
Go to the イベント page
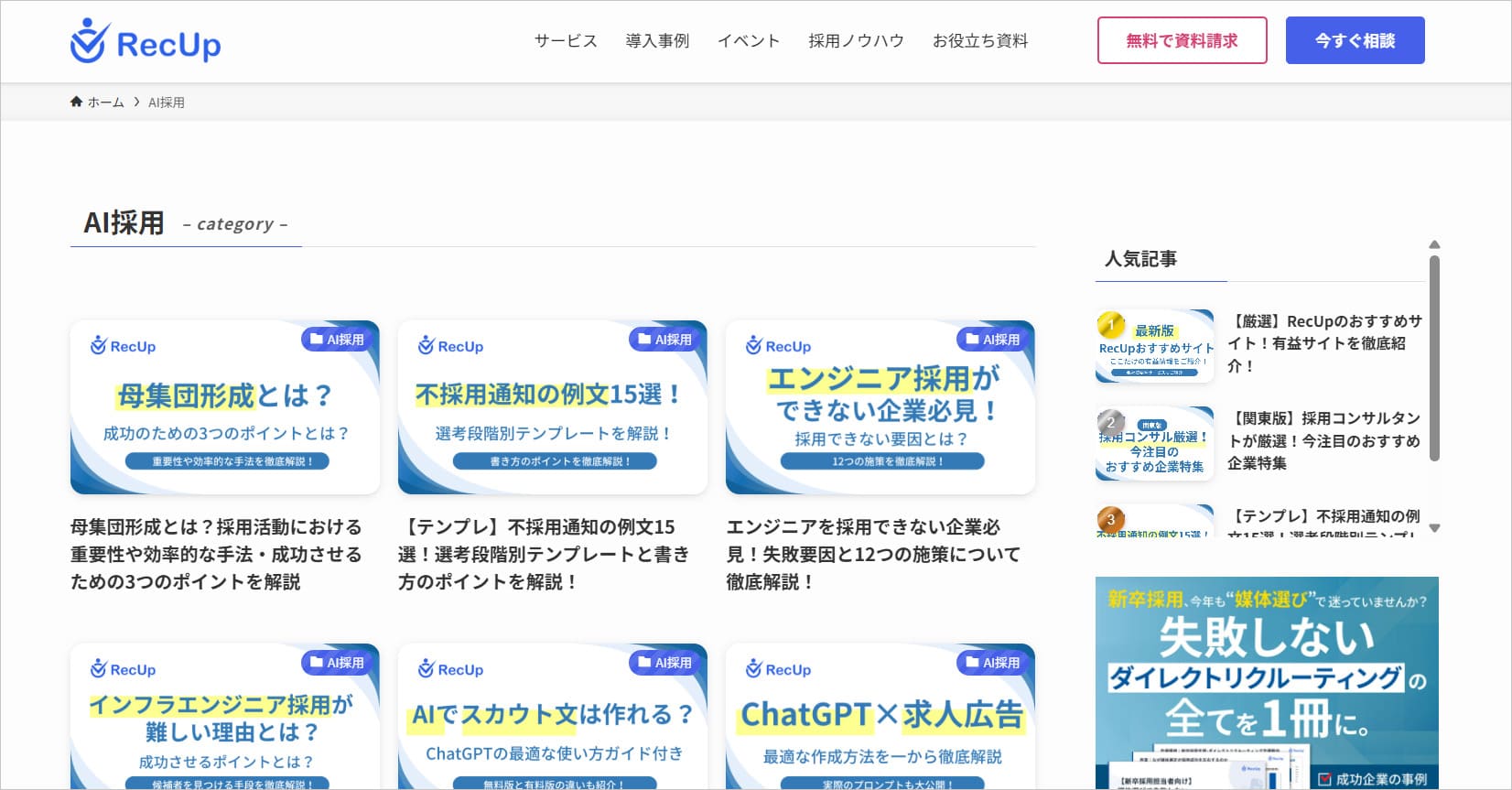coord(749,41)
